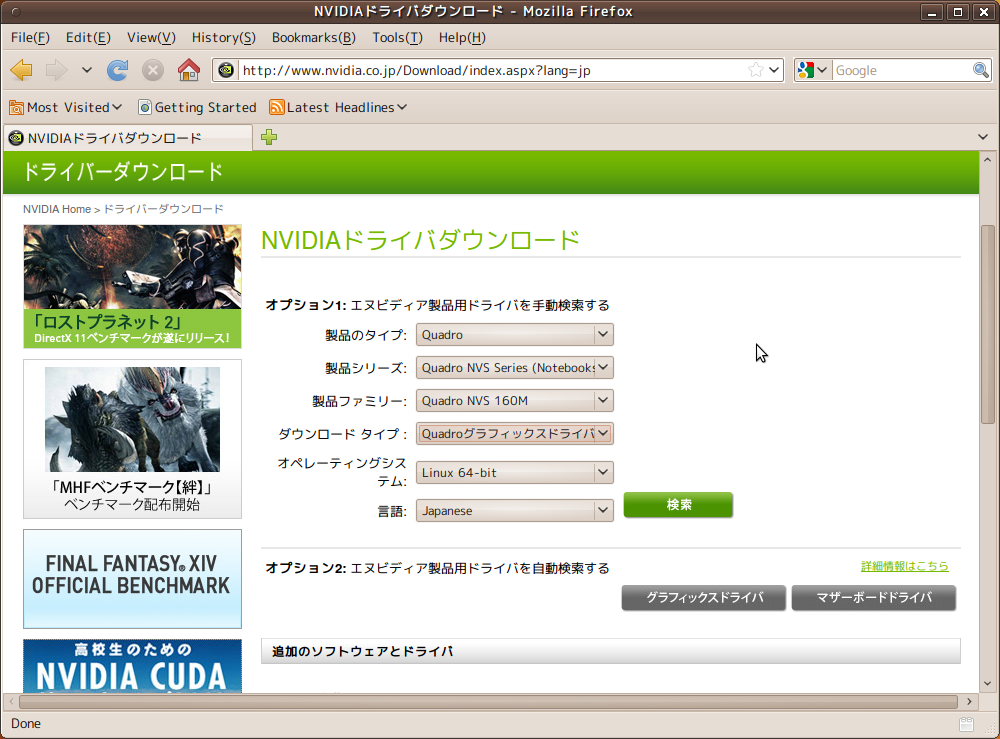This screenshot has height=739, width=1000.
Task: Click the bookmark star in address bar
Action: coord(757,70)
